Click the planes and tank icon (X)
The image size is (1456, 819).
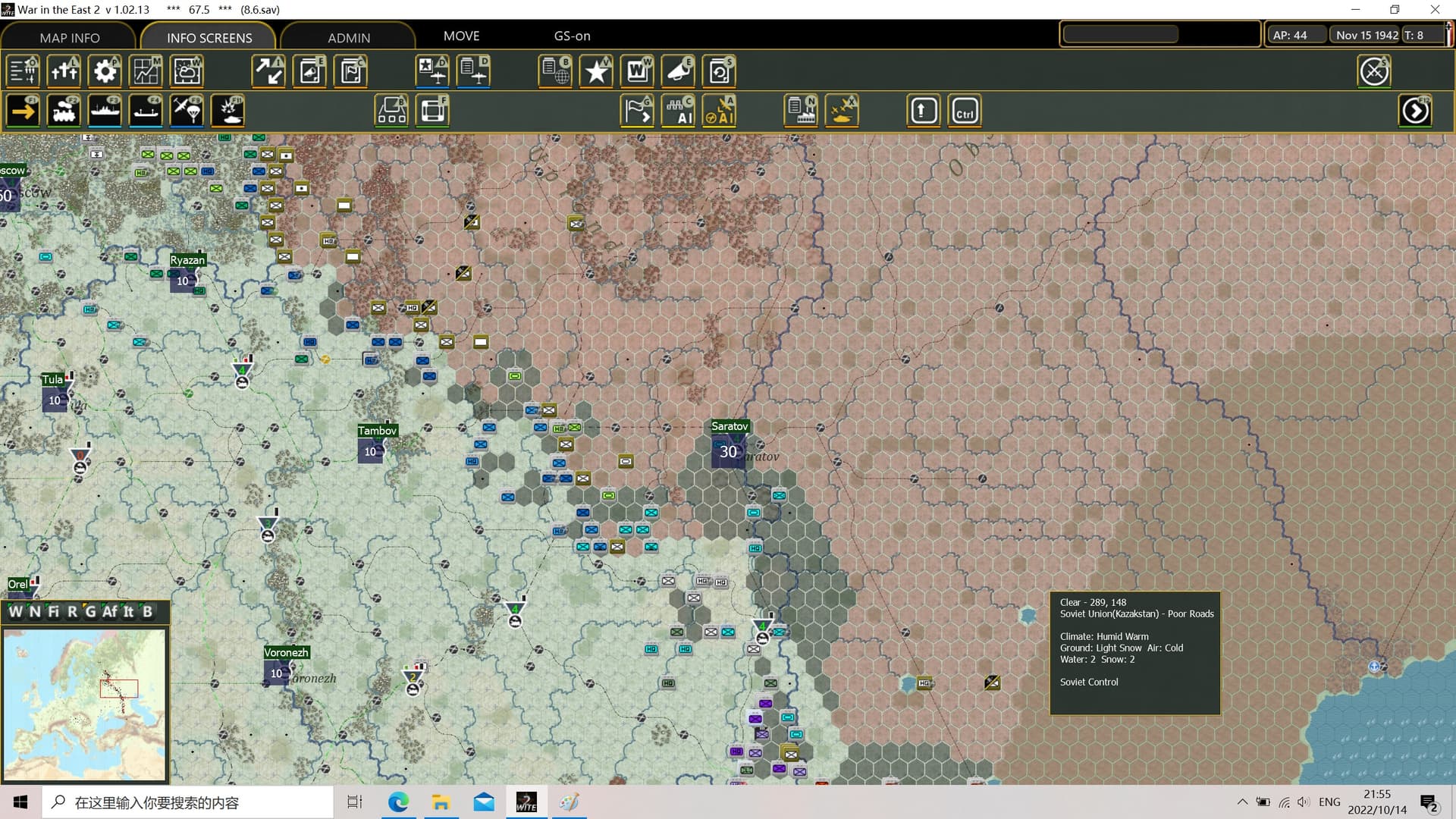(x=843, y=111)
